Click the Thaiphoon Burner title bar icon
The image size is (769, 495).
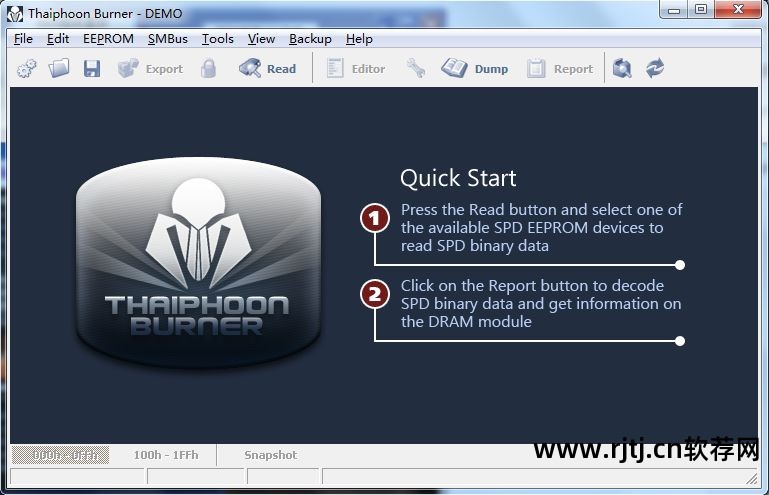pos(15,14)
